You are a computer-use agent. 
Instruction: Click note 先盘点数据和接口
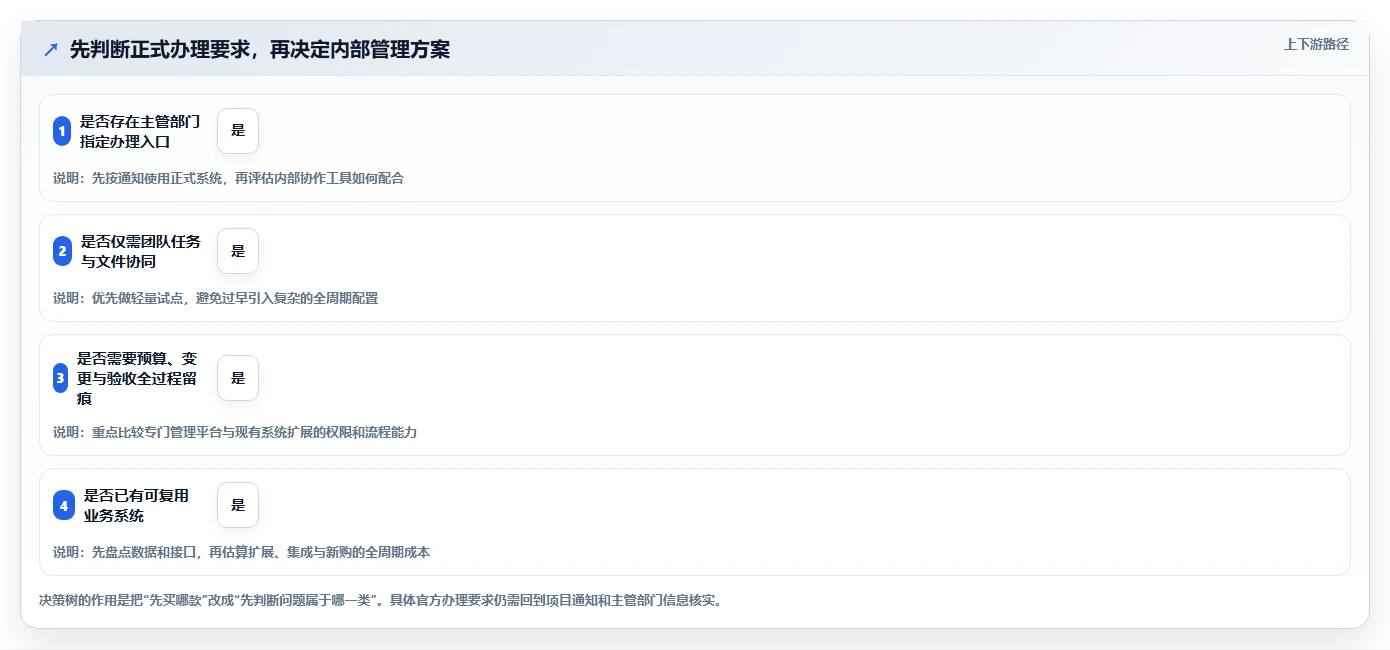[241, 552]
